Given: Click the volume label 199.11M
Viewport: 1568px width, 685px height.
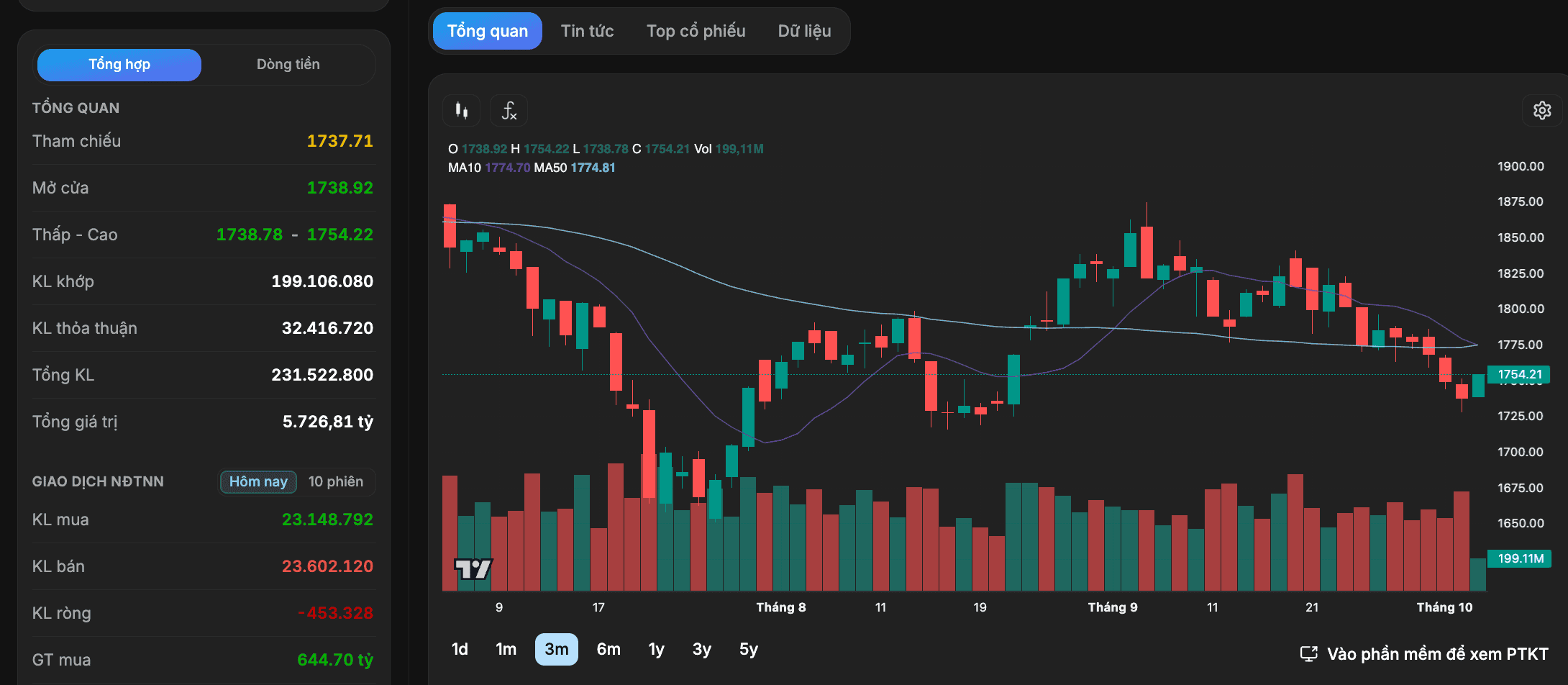Looking at the screenshot, I should (x=1520, y=558).
